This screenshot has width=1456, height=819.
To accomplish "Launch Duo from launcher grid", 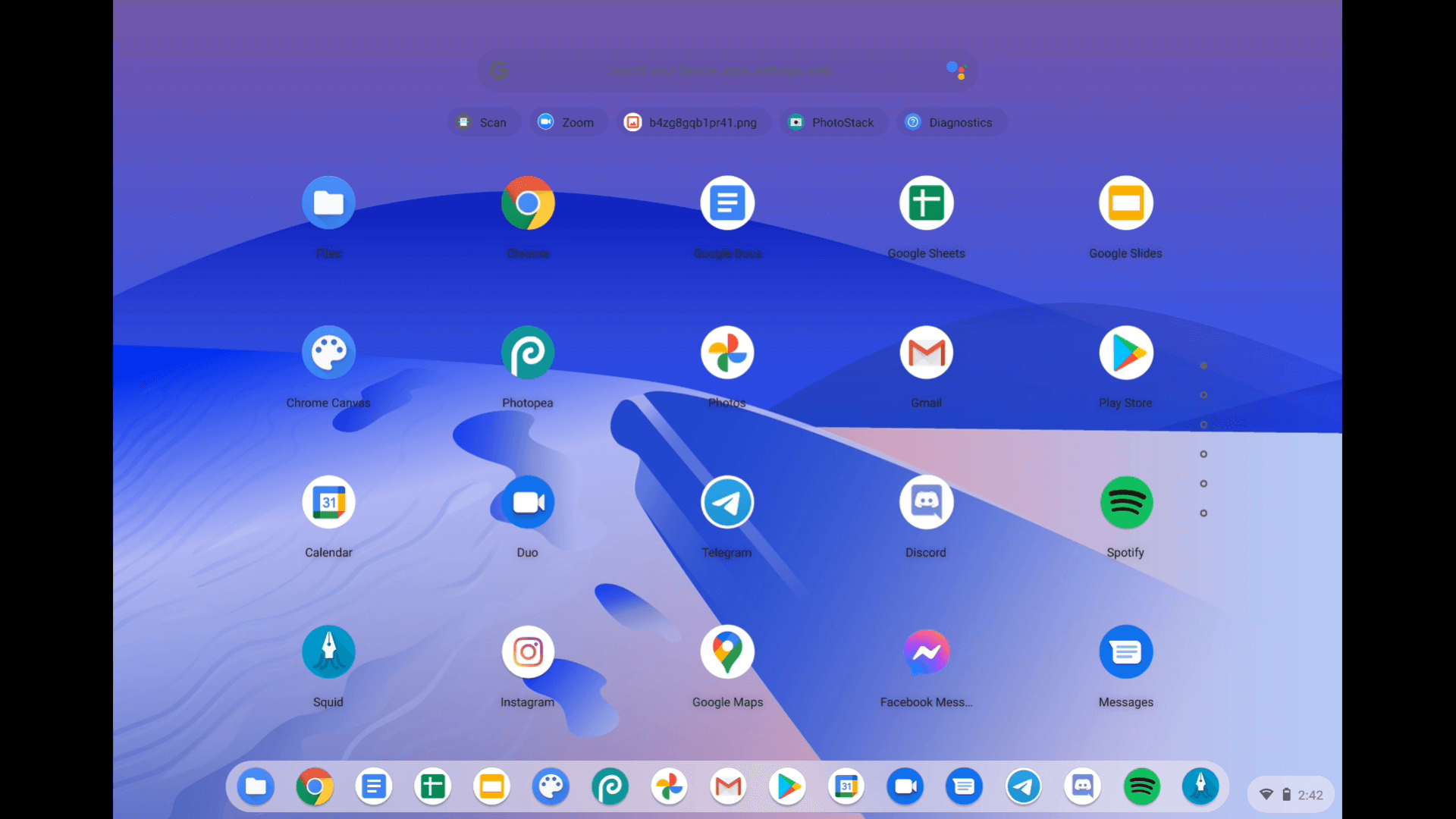I will [x=528, y=502].
